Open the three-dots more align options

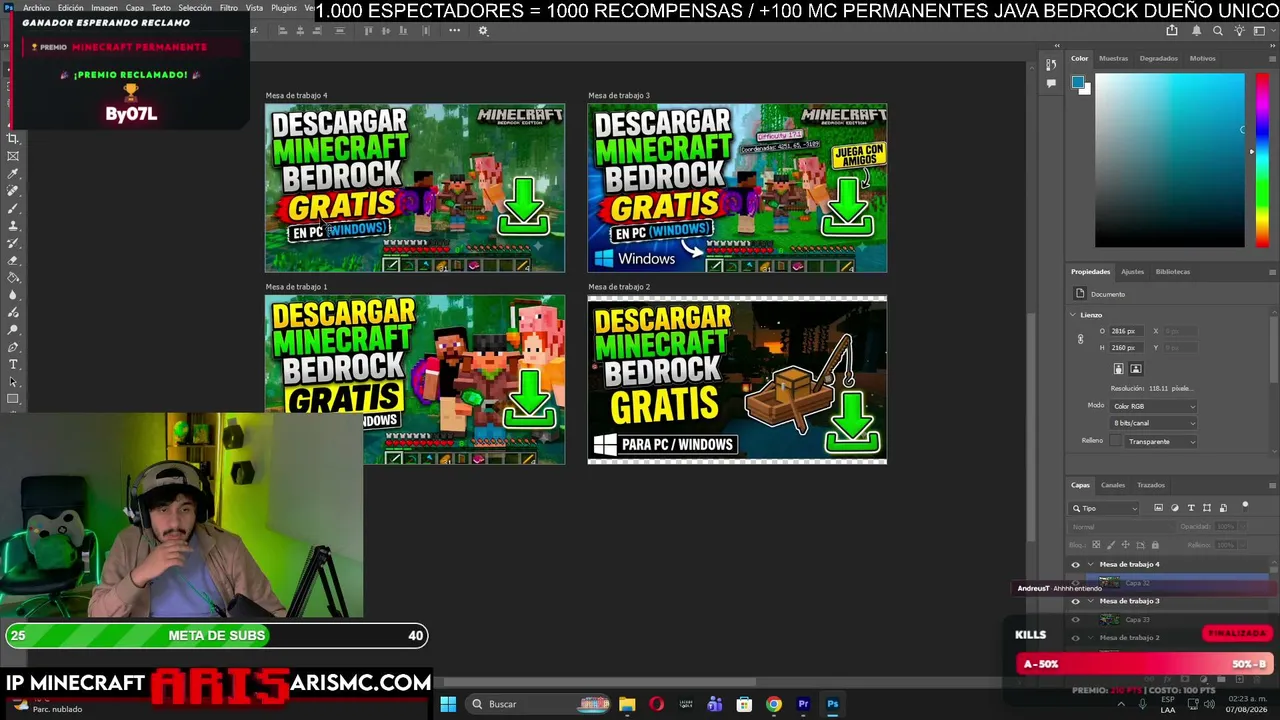454,30
